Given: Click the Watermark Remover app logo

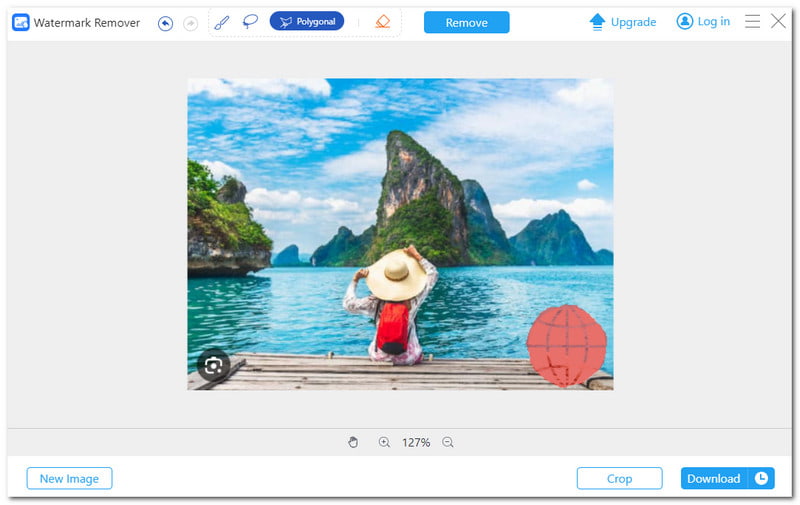Looking at the screenshot, I should 20,22.
